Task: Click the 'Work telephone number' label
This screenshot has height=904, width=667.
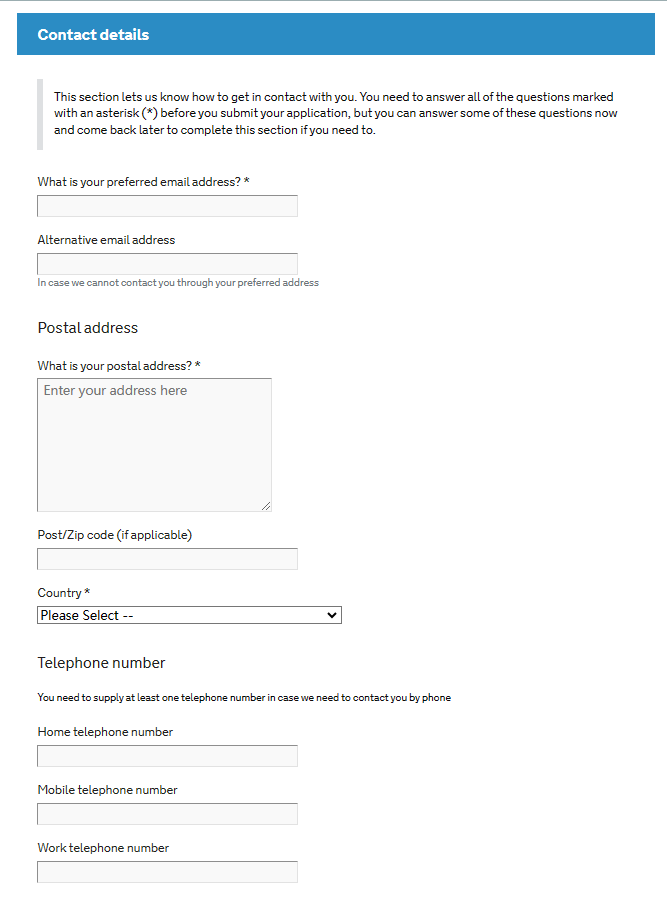Action: pos(103,848)
